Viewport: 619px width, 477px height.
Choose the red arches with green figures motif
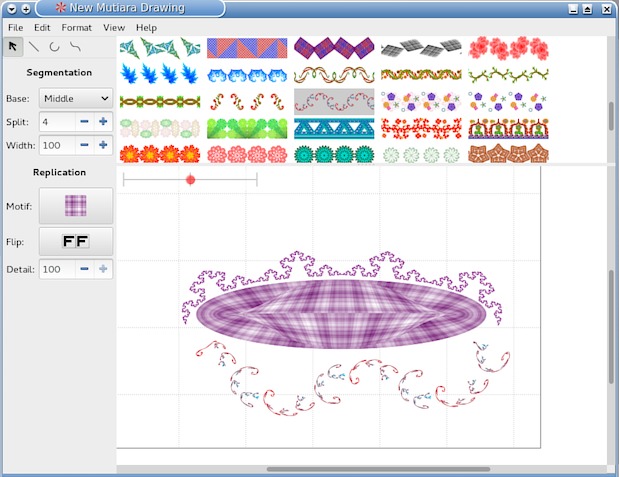(x=508, y=128)
